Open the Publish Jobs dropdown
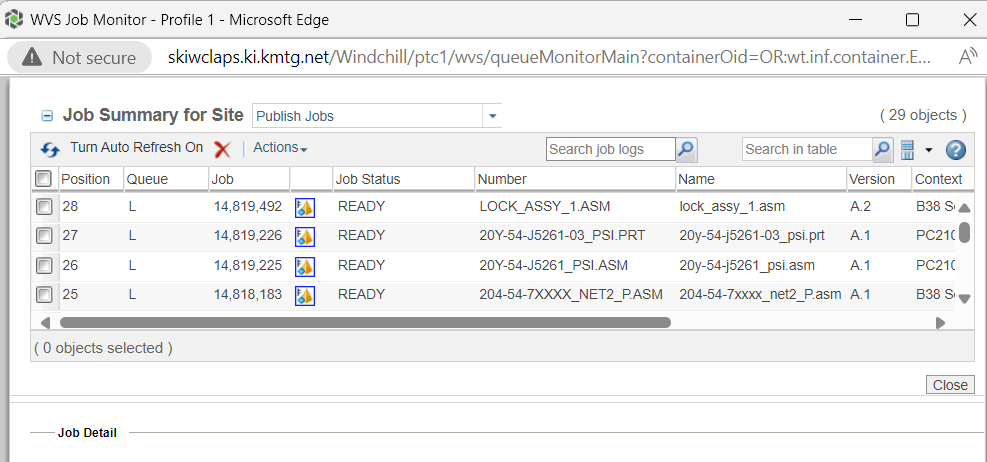The image size is (987, 462). (492, 116)
